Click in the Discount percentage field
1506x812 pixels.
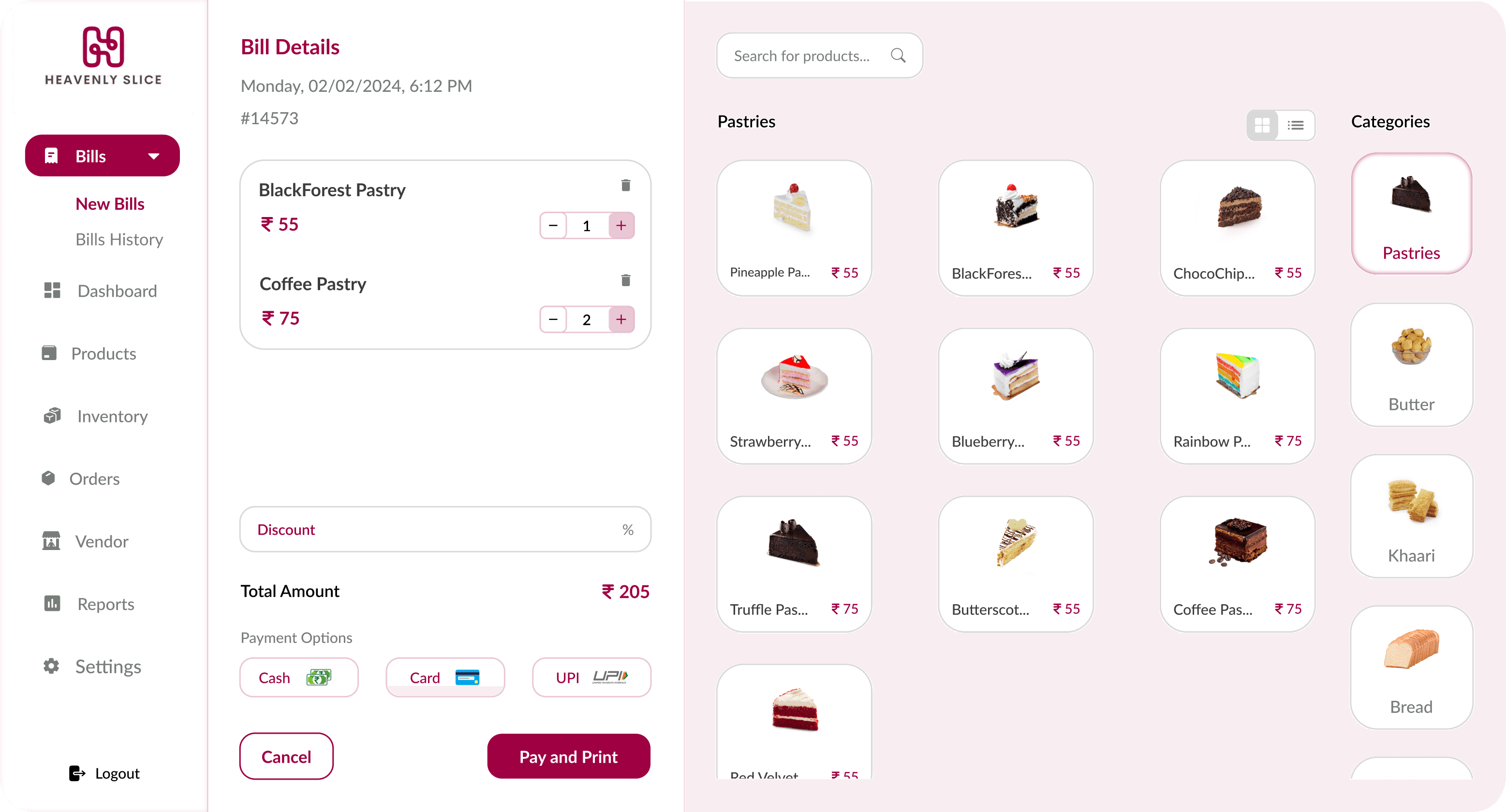tap(445, 529)
